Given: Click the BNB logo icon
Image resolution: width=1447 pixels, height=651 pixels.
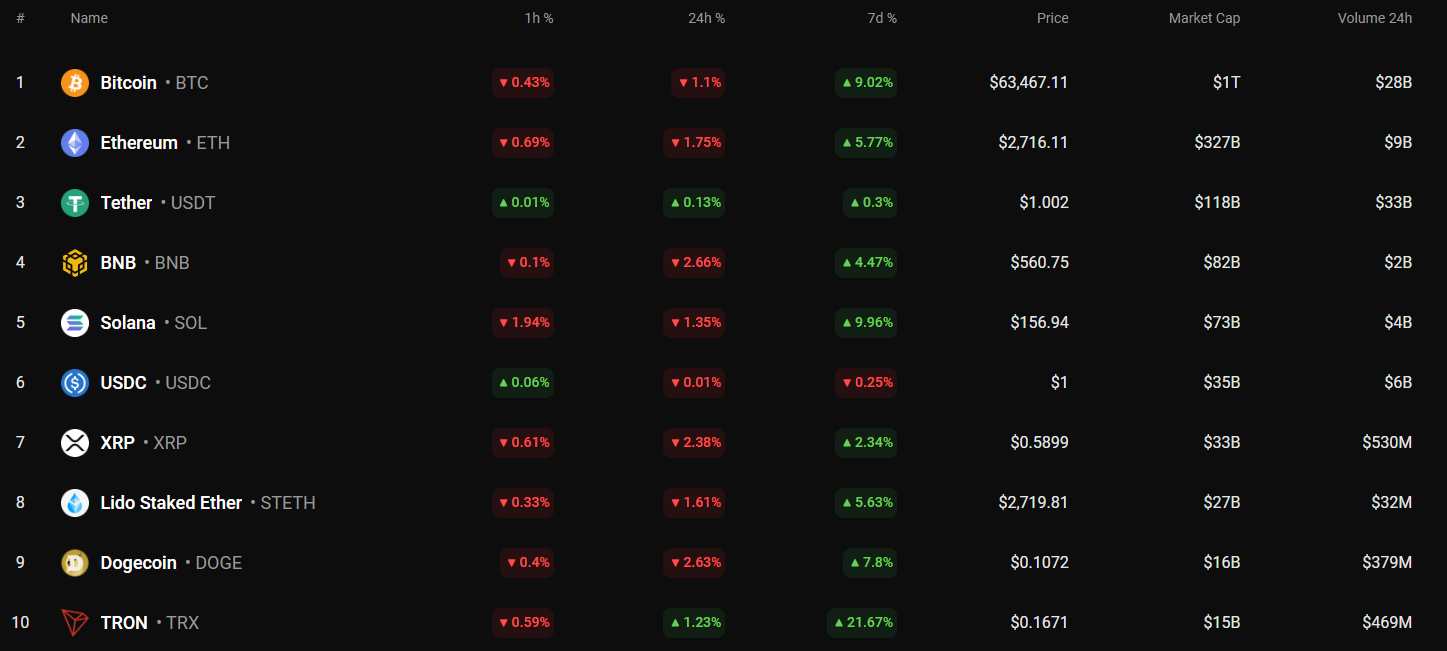Looking at the screenshot, I should point(75,263).
